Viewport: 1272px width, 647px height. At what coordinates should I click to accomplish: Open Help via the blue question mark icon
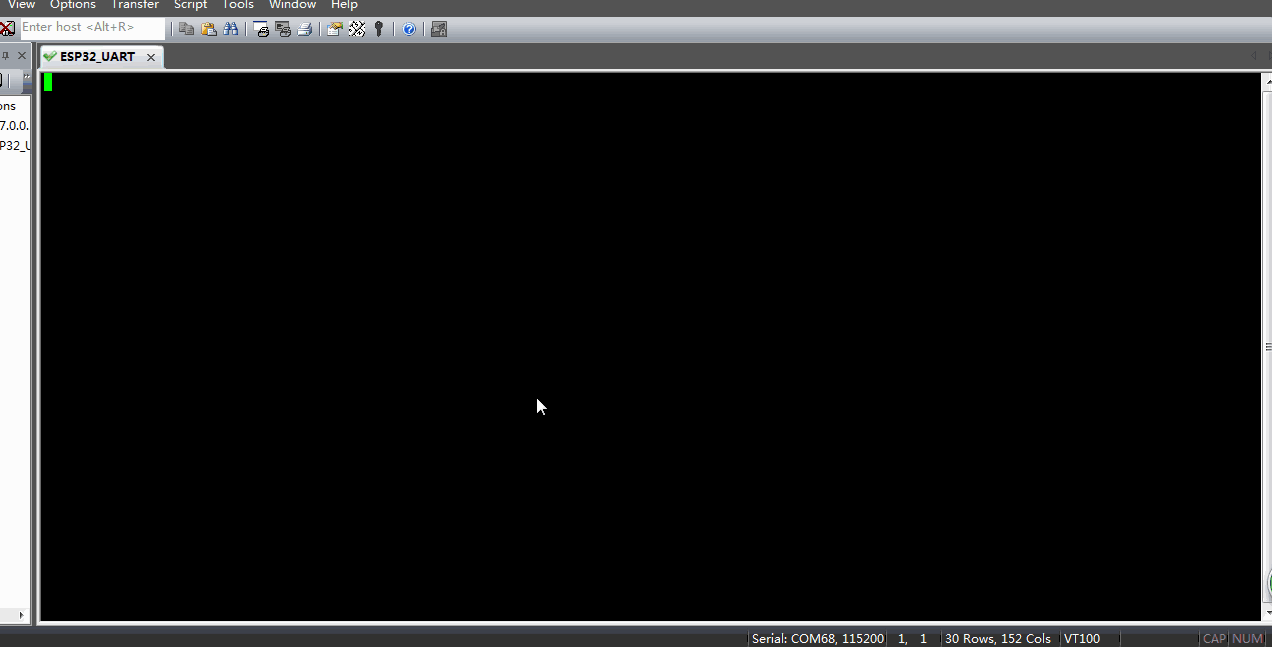pyautogui.click(x=409, y=29)
